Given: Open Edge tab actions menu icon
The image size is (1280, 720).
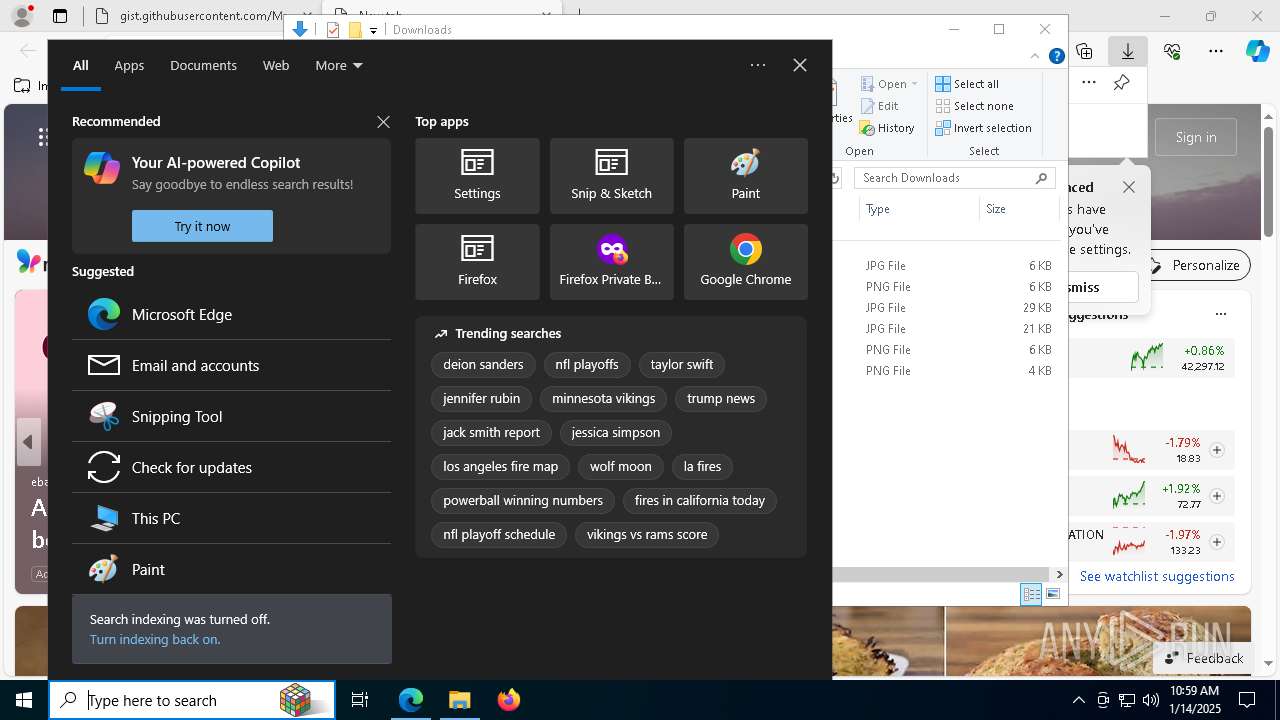Looking at the screenshot, I should coord(60,16).
